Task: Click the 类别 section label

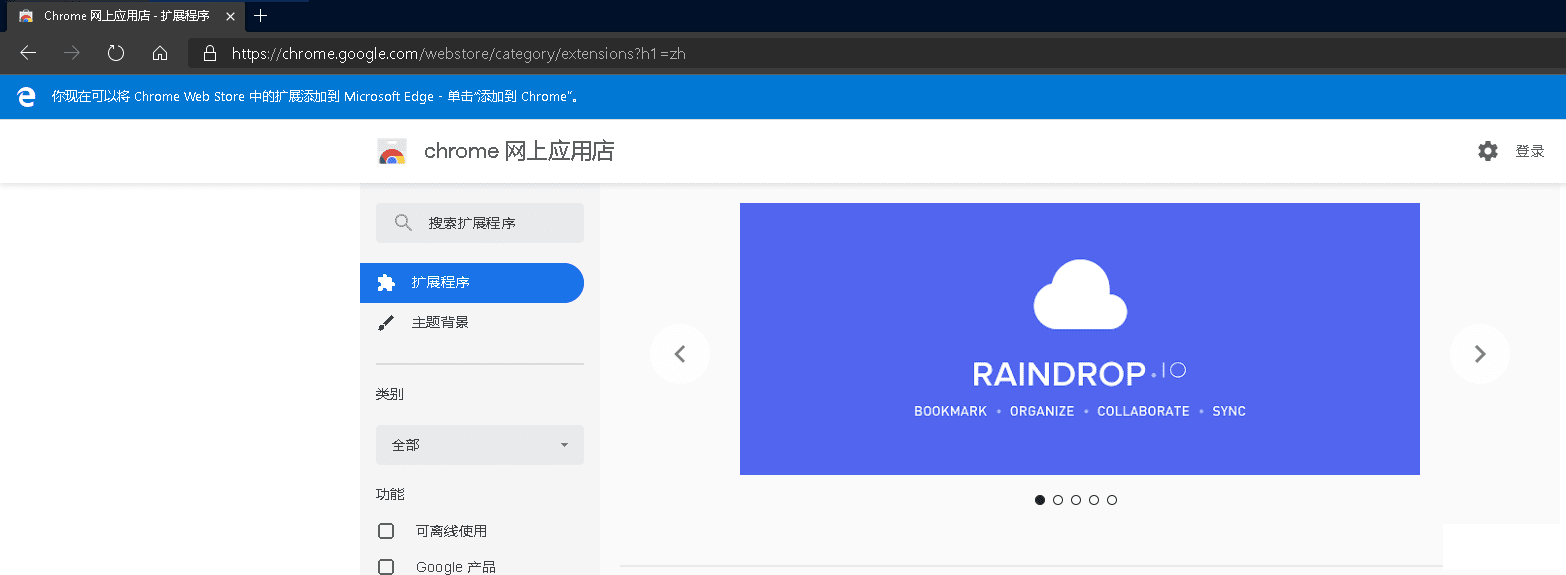Action: tap(390, 394)
